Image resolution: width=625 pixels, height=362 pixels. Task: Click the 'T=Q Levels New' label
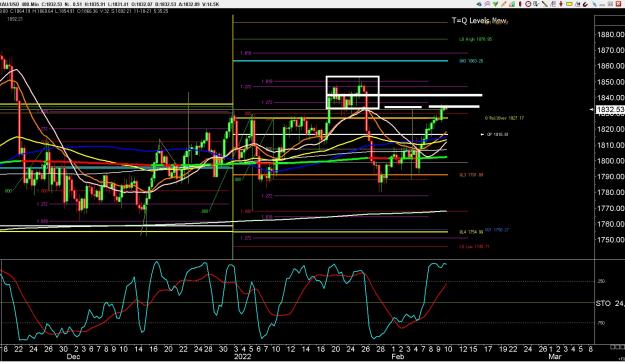[480, 21]
